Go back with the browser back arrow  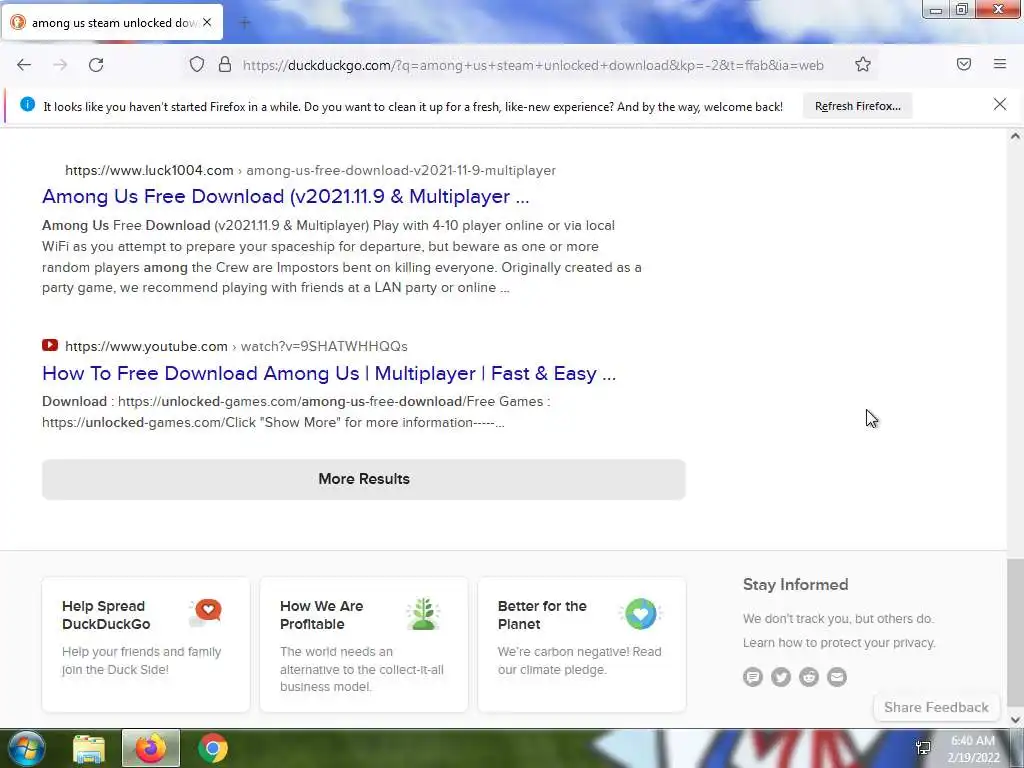click(24, 65)
